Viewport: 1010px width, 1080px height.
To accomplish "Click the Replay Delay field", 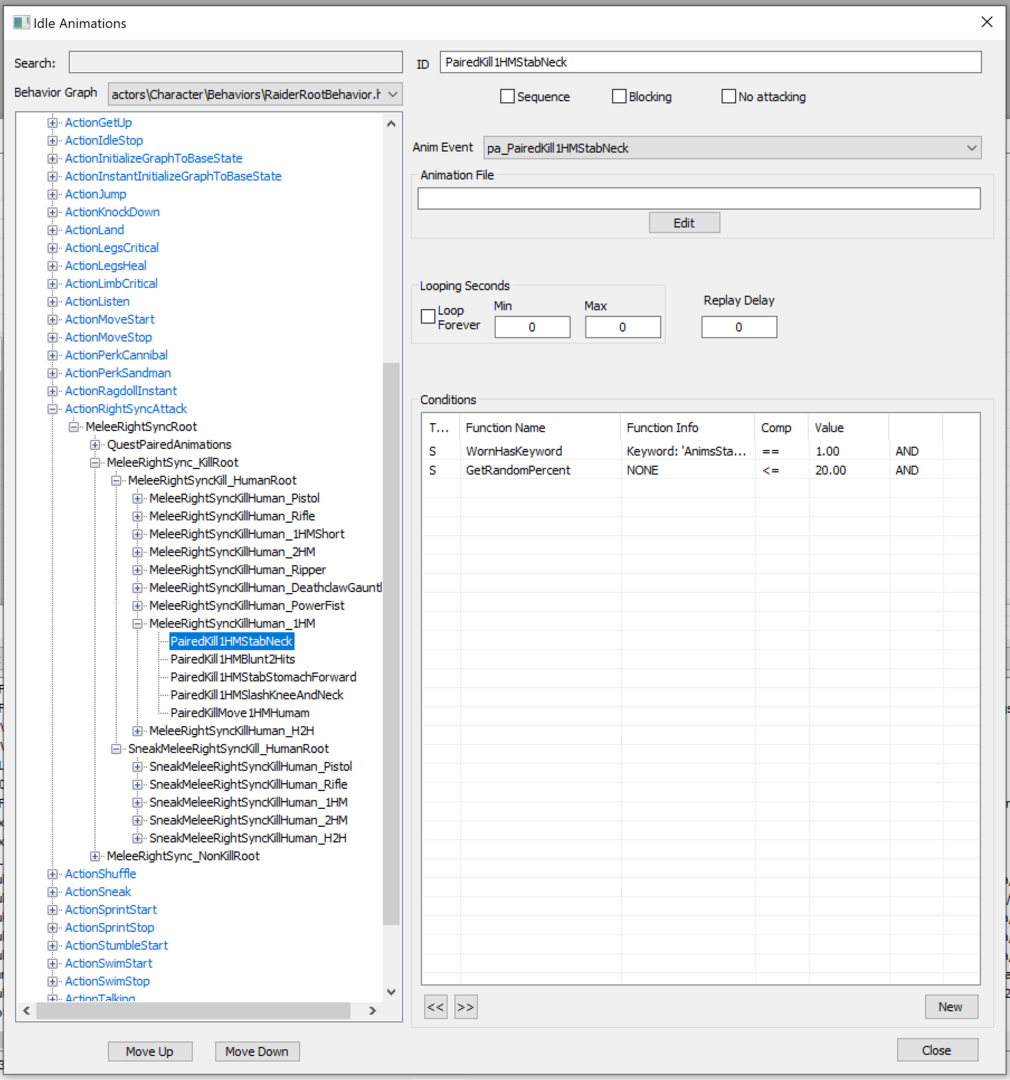I will point(739,327).
